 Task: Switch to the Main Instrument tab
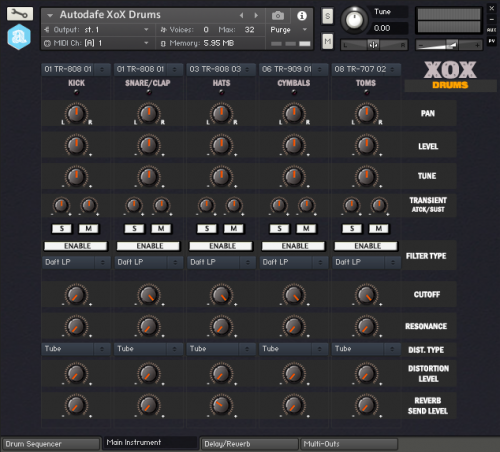(x=151, y=443)
